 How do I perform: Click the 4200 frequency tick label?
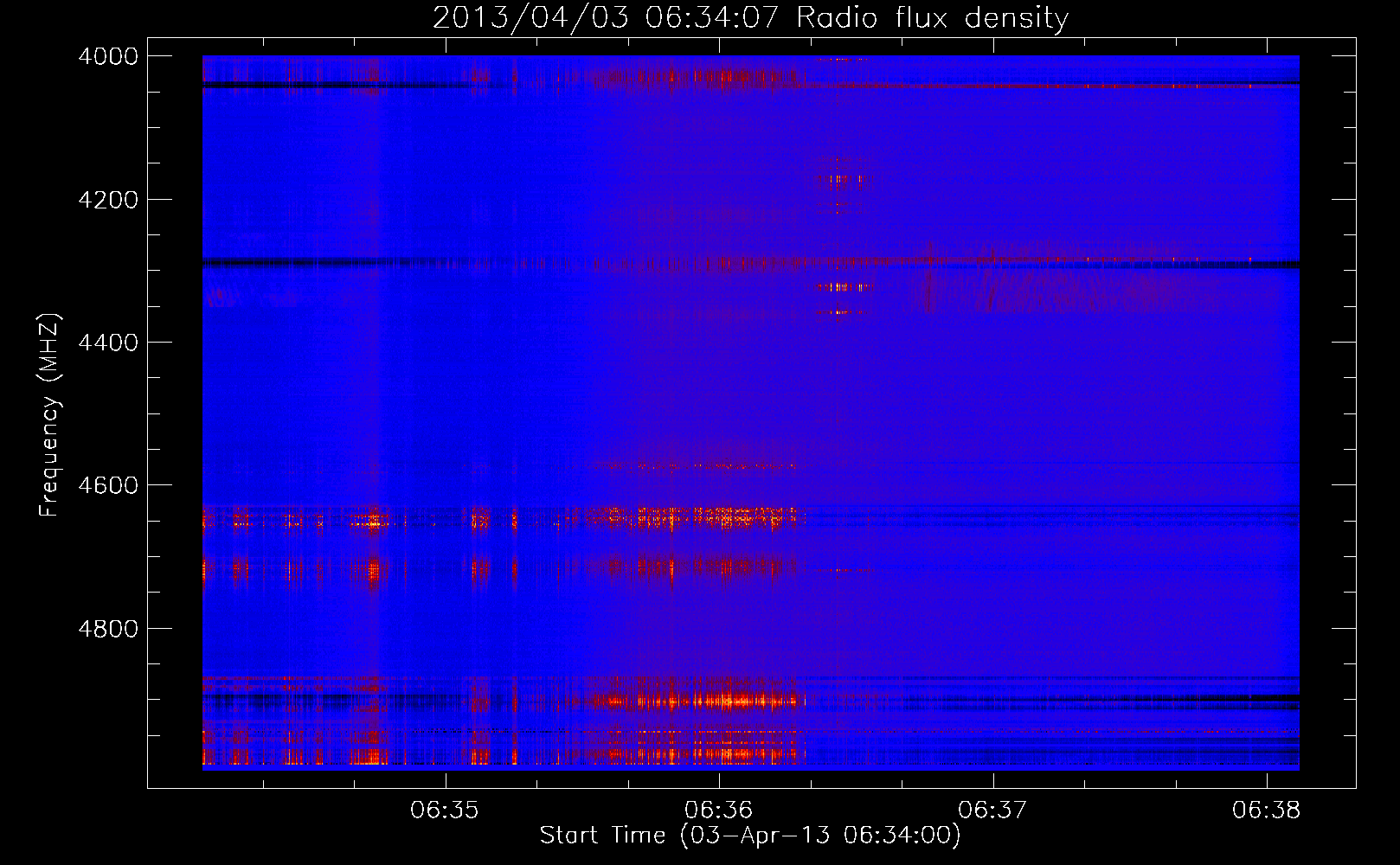(x=108, y=200)
